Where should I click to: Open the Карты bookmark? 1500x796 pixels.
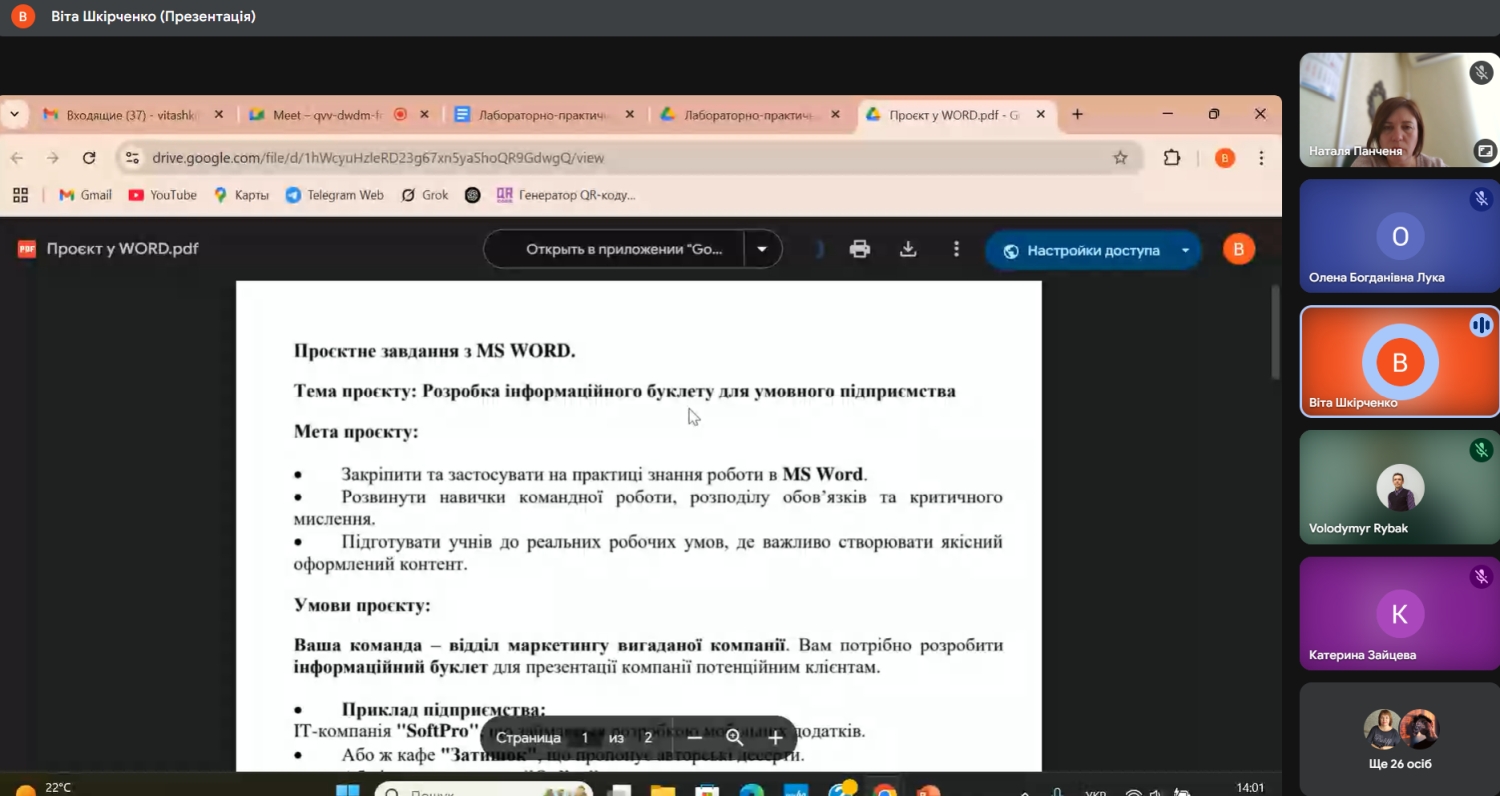(241, 195)
